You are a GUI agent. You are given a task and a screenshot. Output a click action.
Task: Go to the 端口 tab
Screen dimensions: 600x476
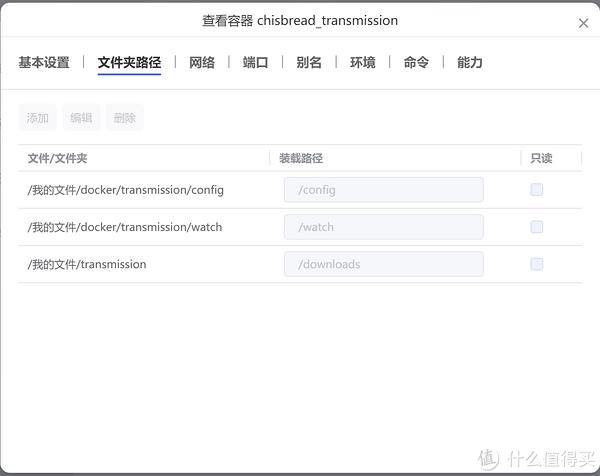(255, 62)
